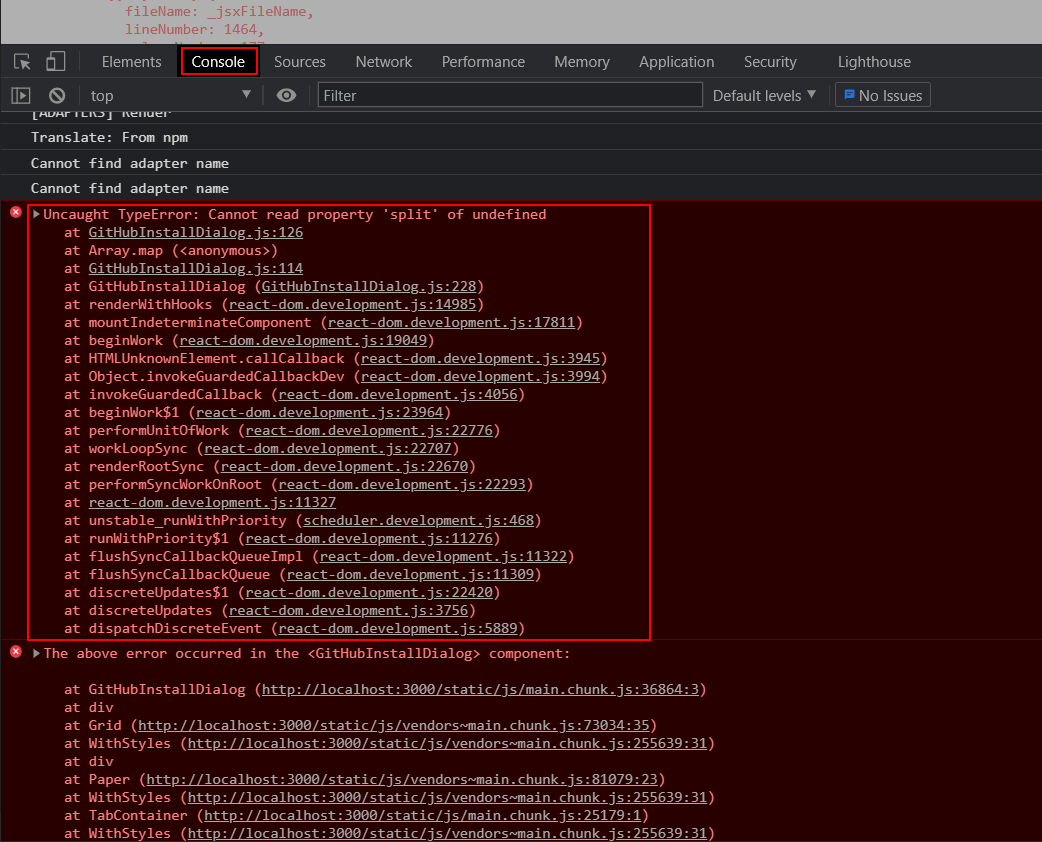Activate the inspect element picker icon

[22, 62]
